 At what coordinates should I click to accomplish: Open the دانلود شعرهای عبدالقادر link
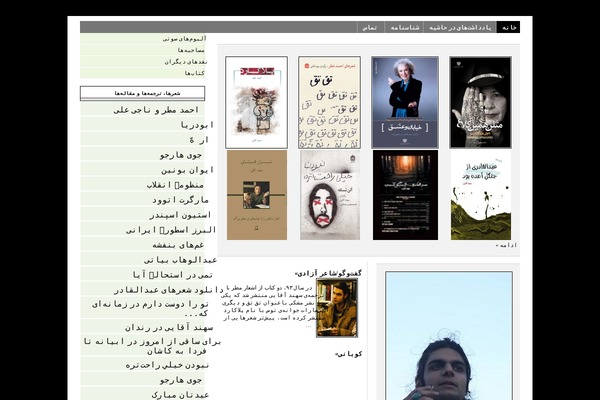pyautogui.click(x=169, y=290)
